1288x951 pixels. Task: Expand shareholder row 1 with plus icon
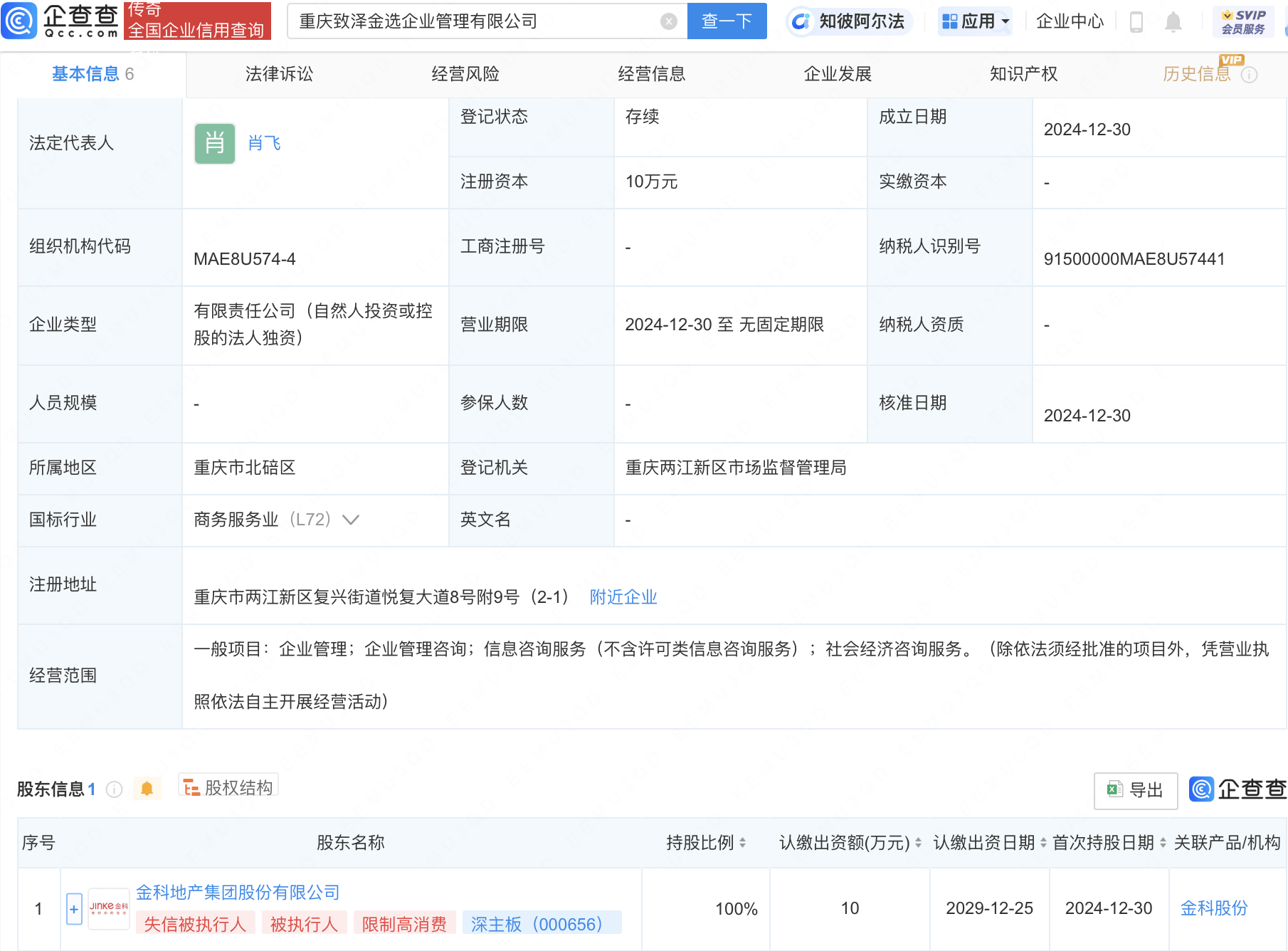(x=74, y=909)
